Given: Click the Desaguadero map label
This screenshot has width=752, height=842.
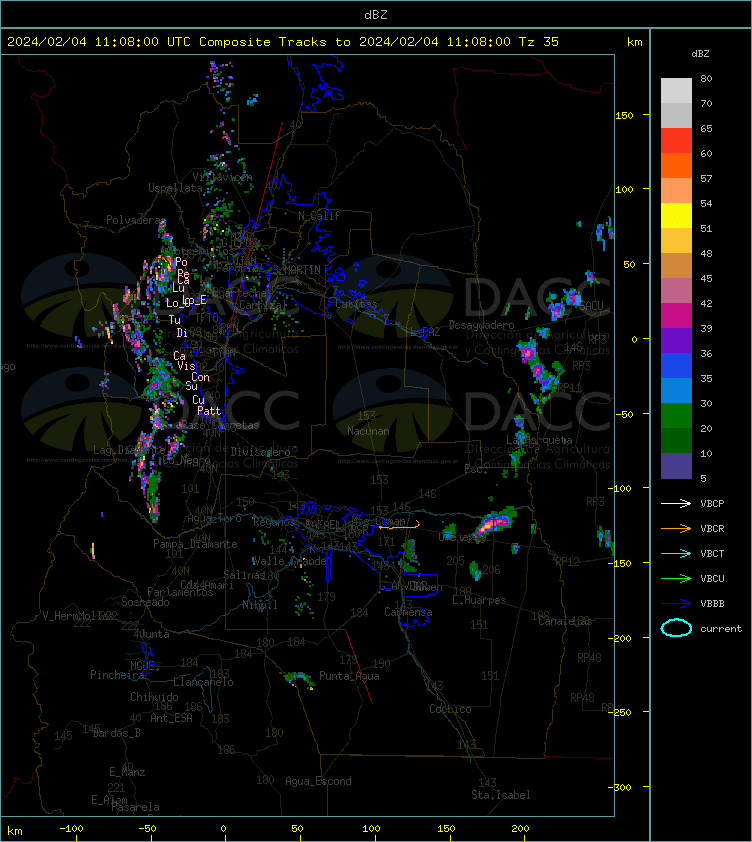Looking at the screenshot, I should (x=481, y=325).
